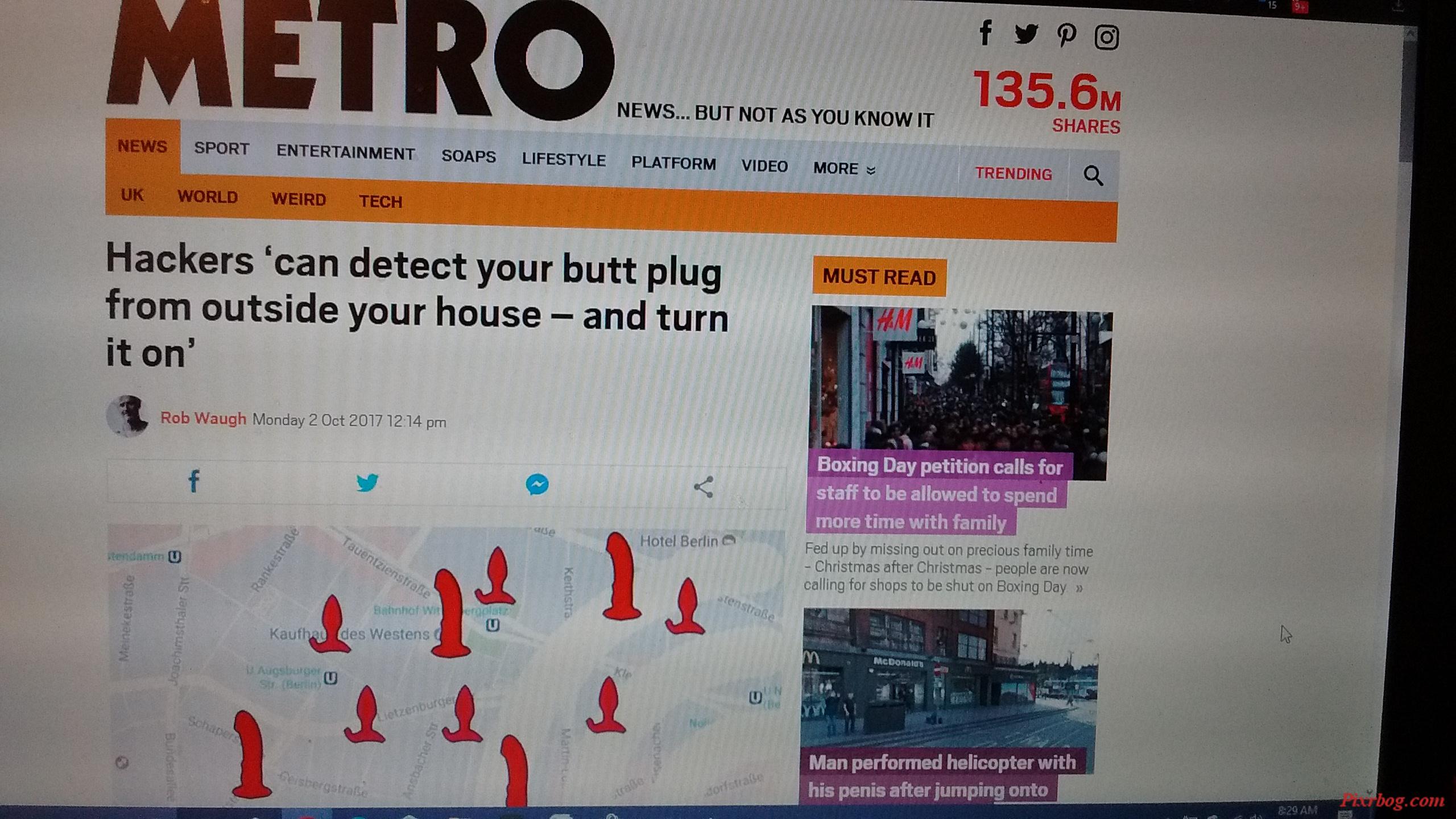This screenshot has width=1456, height=819.
Task: Click the taskbar clock showing 8:29 AM
Action: (x=1297, y=810)
